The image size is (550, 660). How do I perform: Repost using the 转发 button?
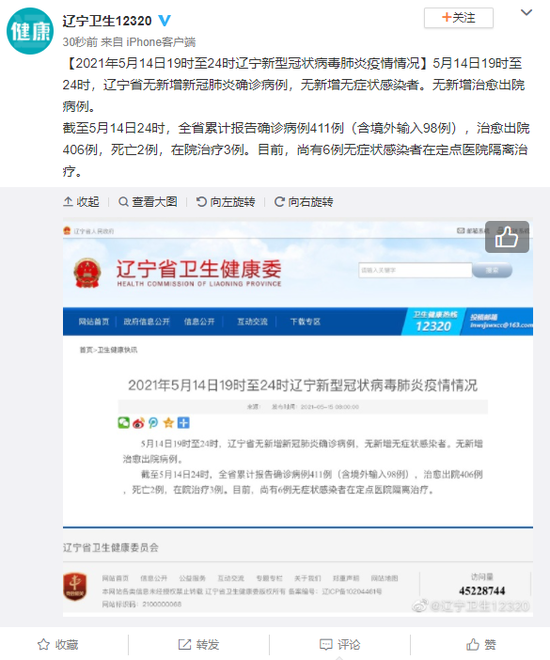coord(199,644)
